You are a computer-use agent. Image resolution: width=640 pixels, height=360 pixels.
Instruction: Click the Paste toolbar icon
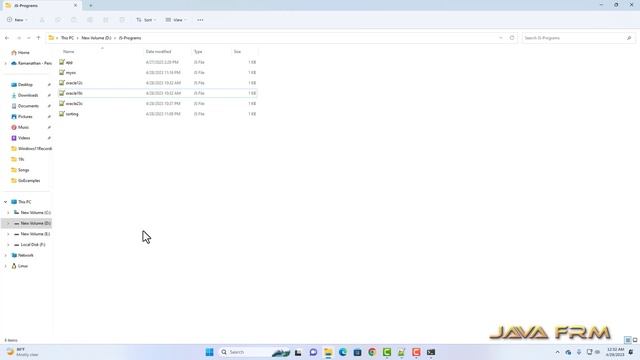pyautogui.click(x=74, y=20)
